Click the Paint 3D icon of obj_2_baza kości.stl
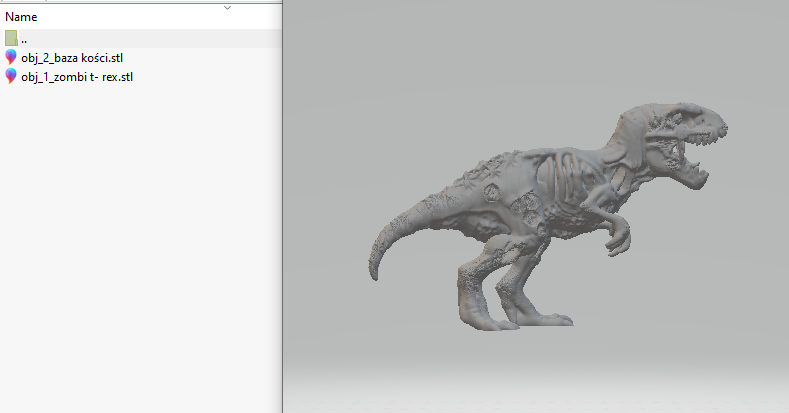Viewport: 789px width, 413px height. pos(11,57)
